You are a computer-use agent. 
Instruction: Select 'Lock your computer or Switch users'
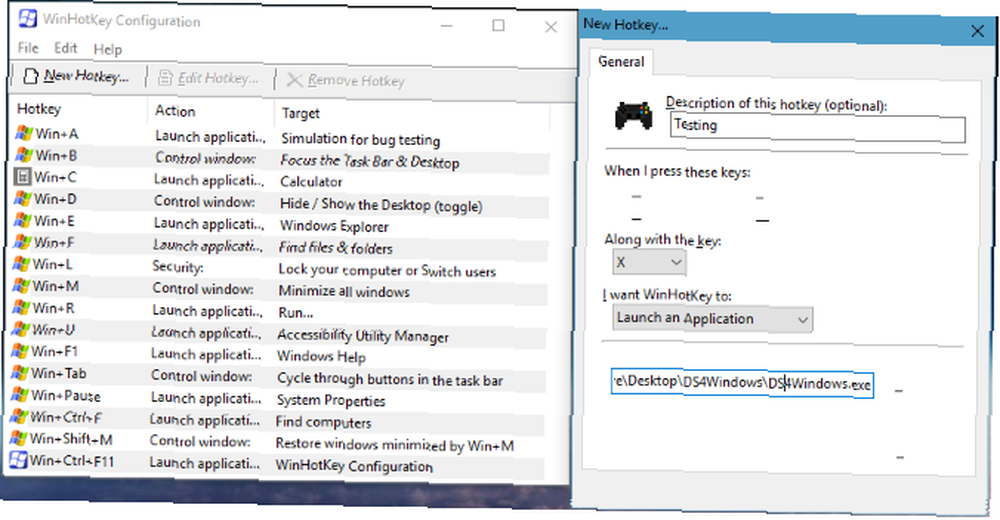point(387,270)
